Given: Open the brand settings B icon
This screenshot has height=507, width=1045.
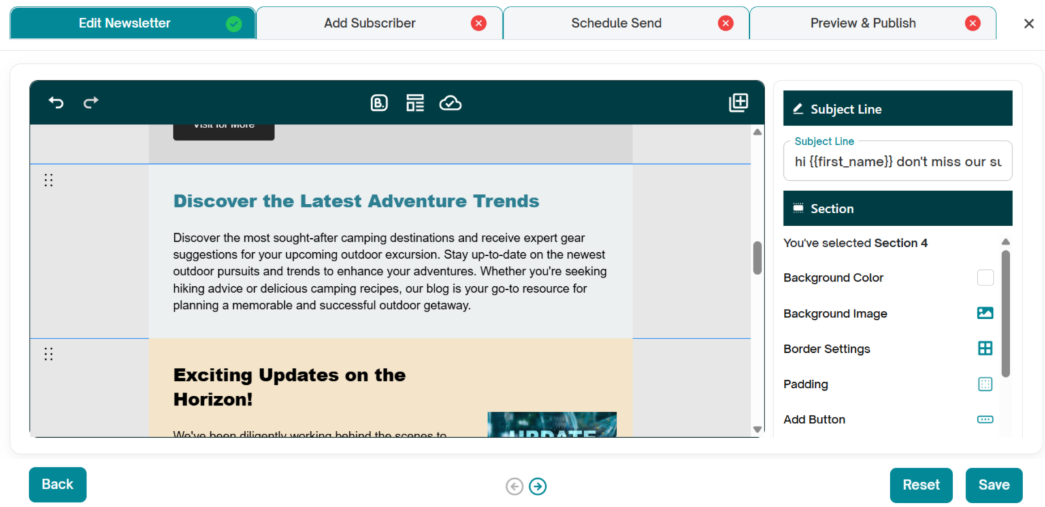Looking at the screenshot, I should (x=379, y=103).
